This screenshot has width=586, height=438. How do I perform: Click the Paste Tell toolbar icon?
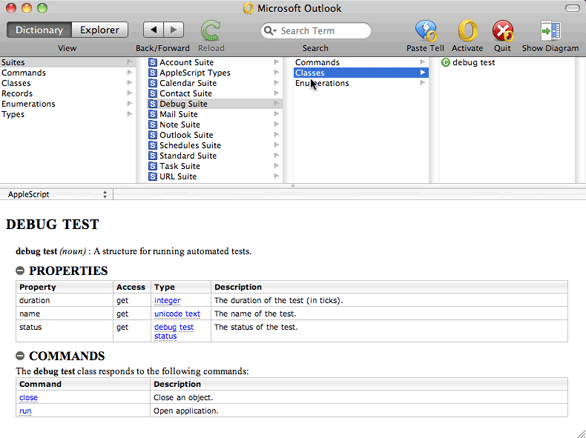pyautogui.click(x=426, y=31)
